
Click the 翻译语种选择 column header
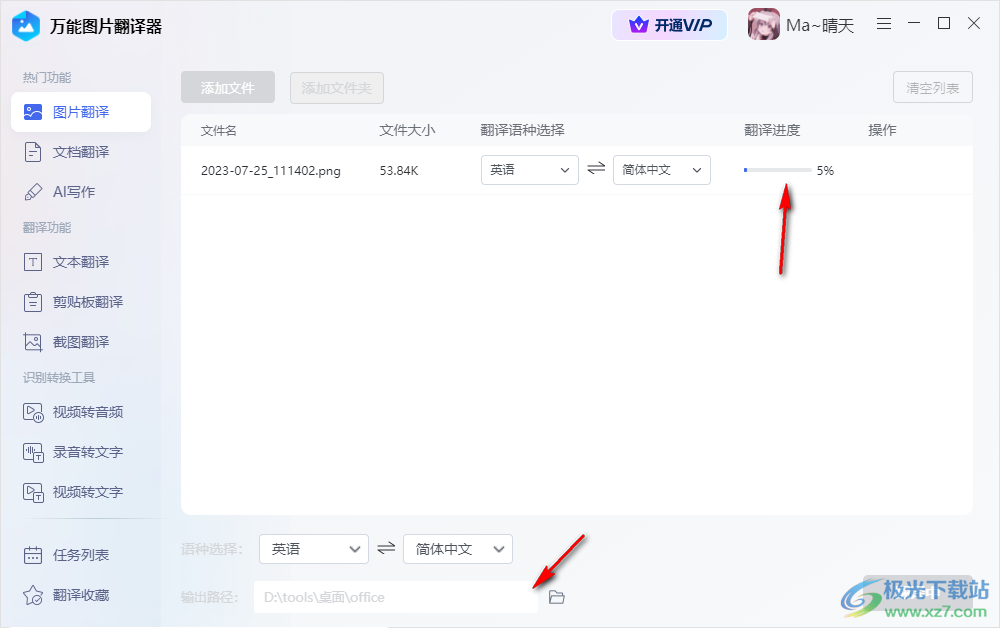tap(522, 131)
